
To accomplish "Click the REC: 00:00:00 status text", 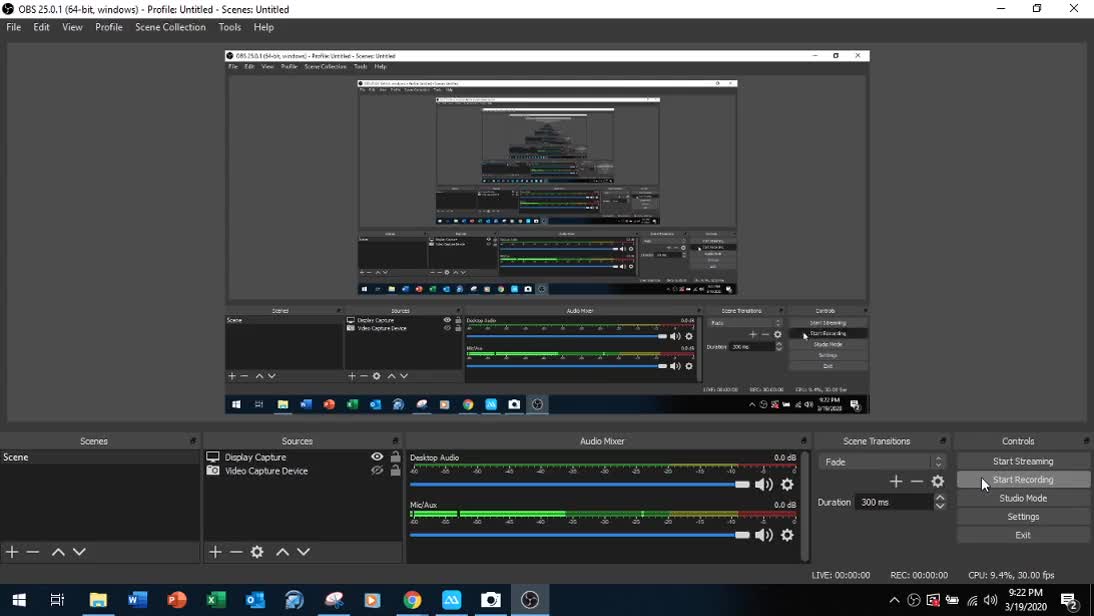I will point(919,576).
